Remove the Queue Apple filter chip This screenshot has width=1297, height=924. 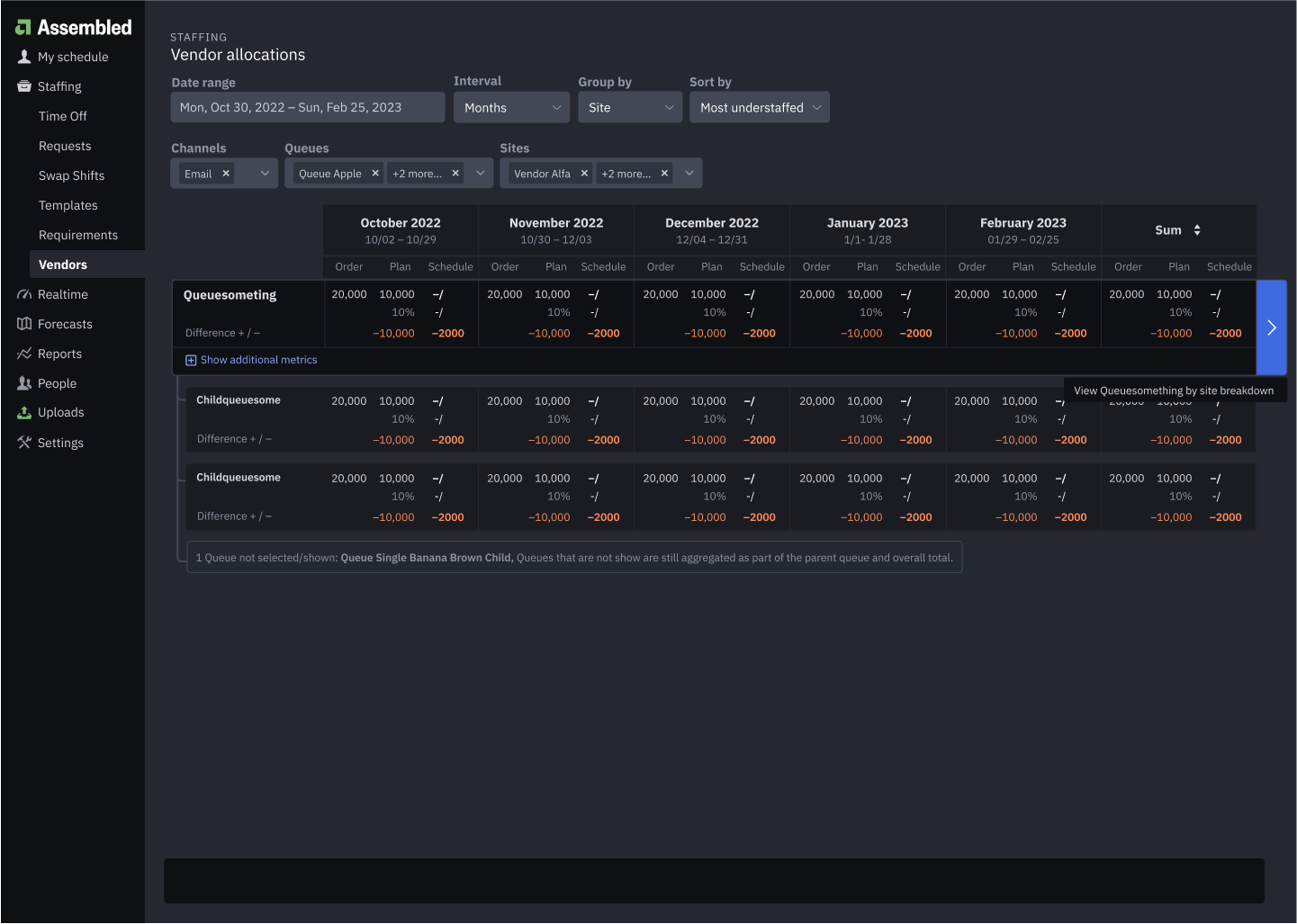click(x=375, y=174)
